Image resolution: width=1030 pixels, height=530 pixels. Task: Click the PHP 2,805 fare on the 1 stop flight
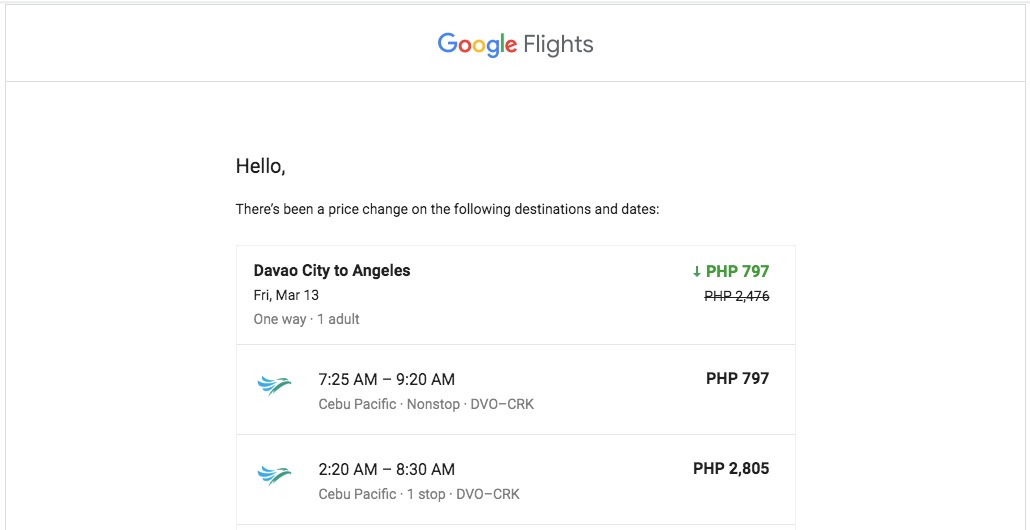(730, 468)
